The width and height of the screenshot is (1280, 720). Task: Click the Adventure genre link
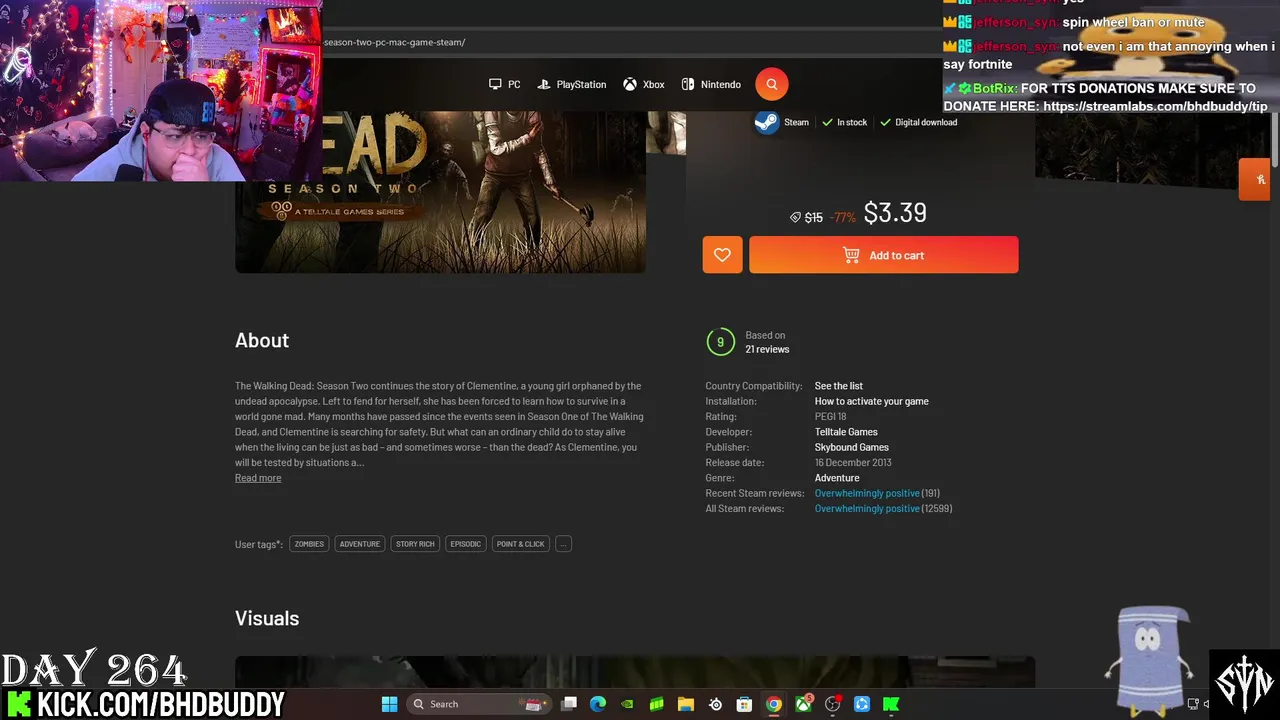[837, 478]
